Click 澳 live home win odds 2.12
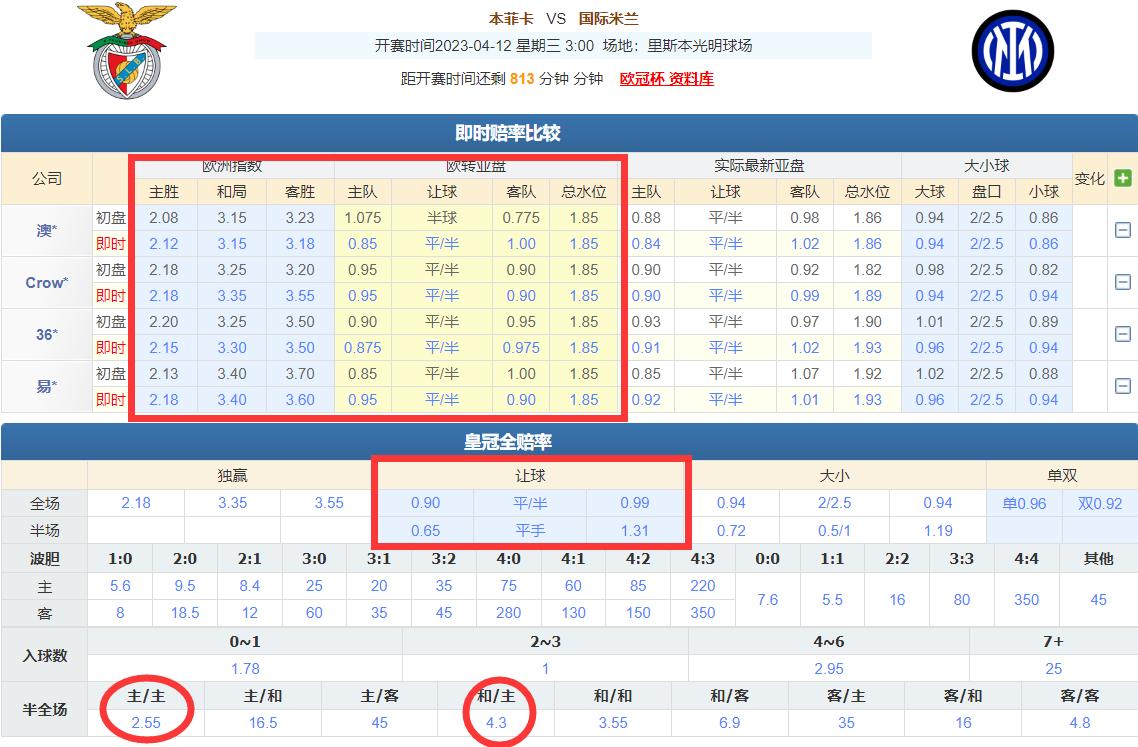This screenshot has width=1138, height=747. click(165, 243)
